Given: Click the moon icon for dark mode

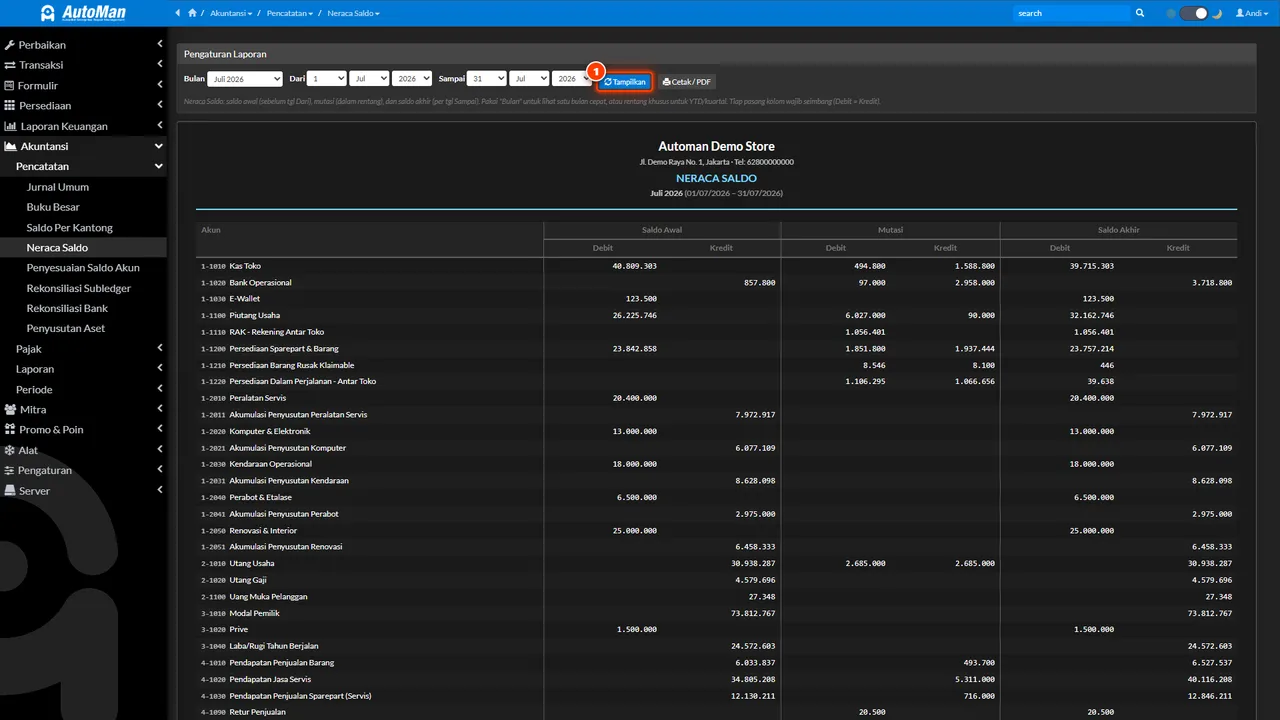Looking at the screenshot, I should (x=1217, y=13).
